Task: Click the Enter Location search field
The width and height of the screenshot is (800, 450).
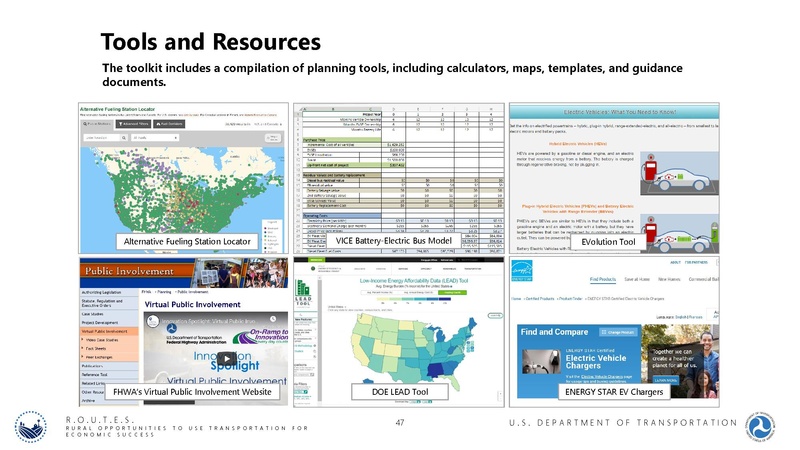Action: [x=102, y=138]
